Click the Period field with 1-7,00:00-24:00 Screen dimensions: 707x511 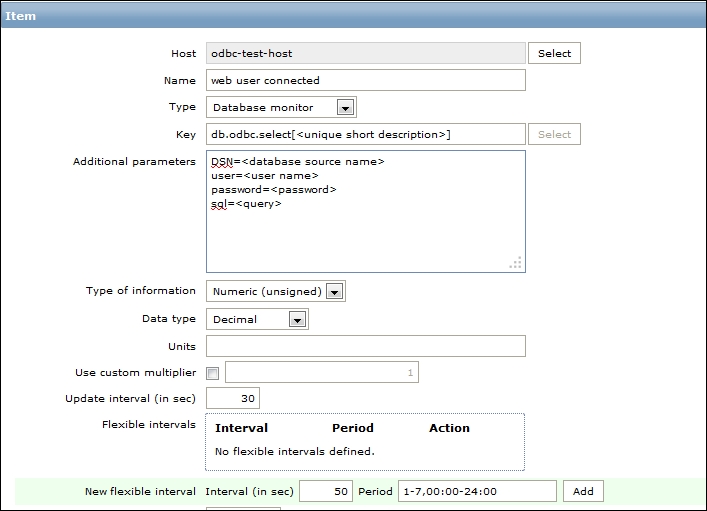pyautogui.click(x=476, y=491)
